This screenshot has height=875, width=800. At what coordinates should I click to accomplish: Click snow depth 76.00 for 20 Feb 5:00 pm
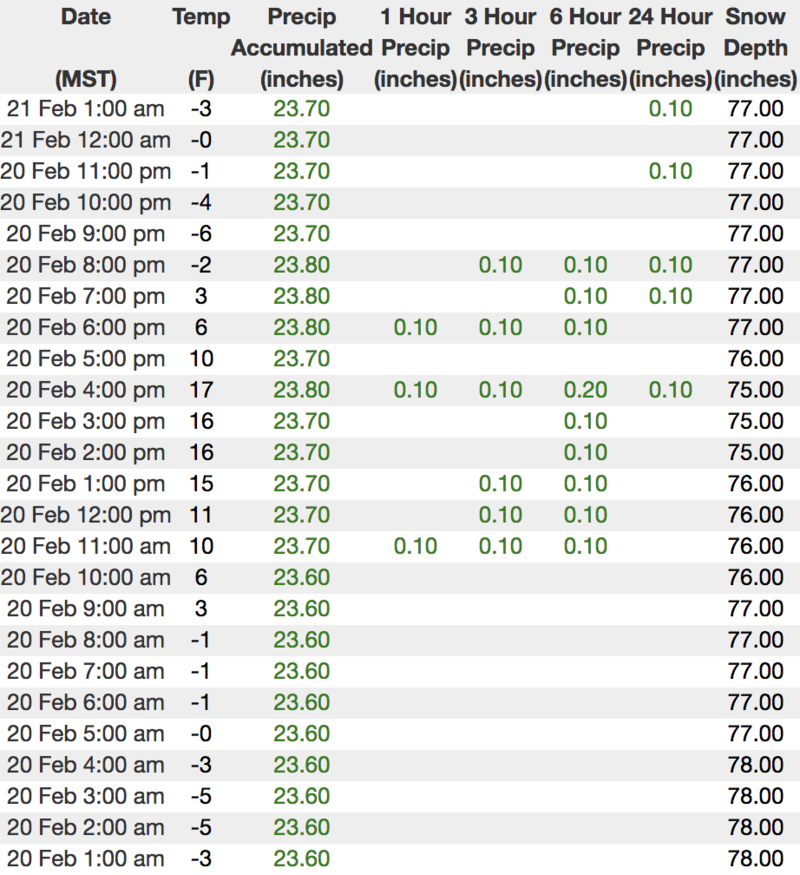tap(756, 359)
